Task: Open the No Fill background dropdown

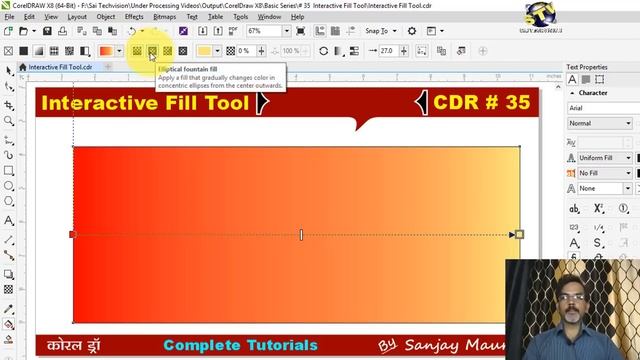Action: click(605, 173)
